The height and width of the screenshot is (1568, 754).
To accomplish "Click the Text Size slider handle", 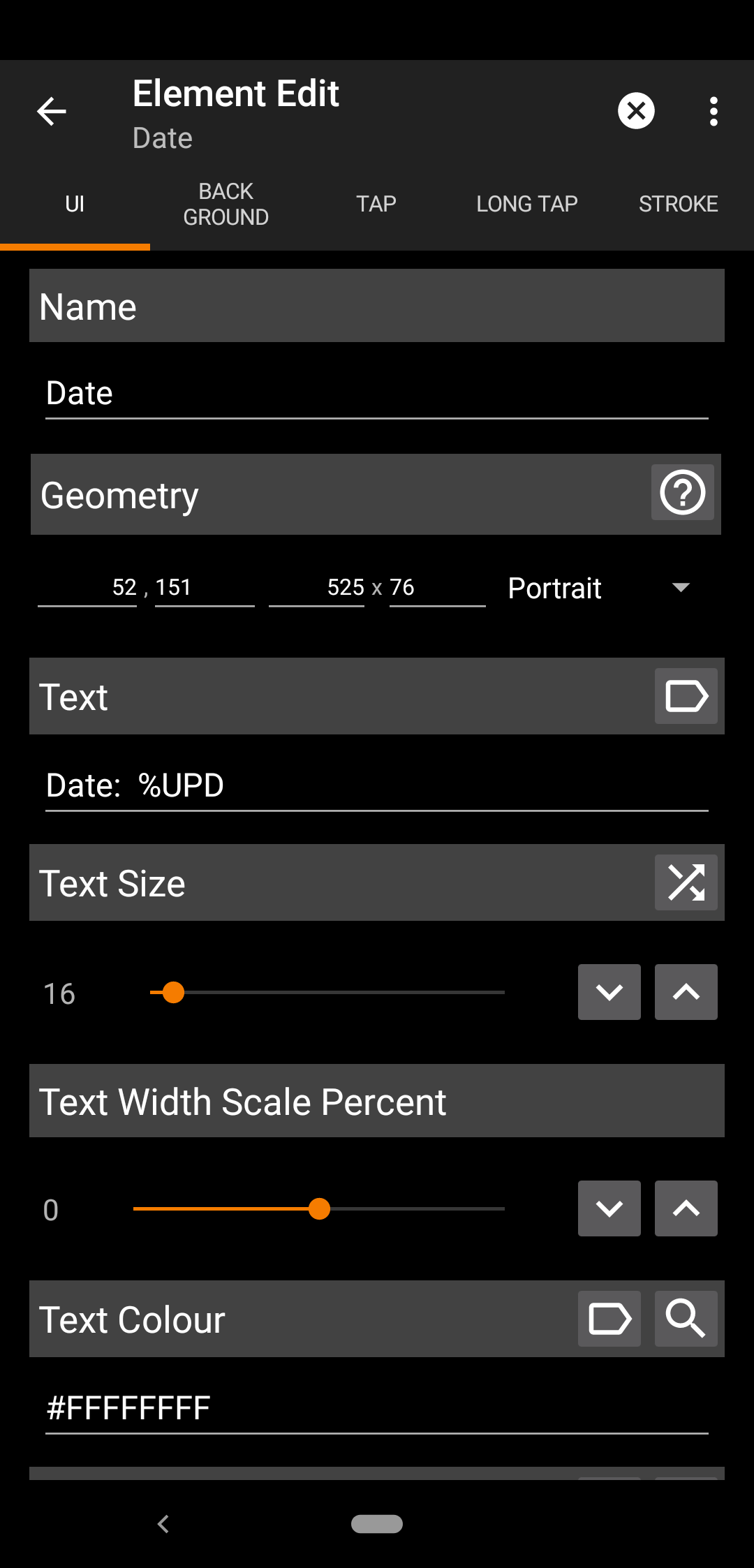I will click(x=173, y=992).
